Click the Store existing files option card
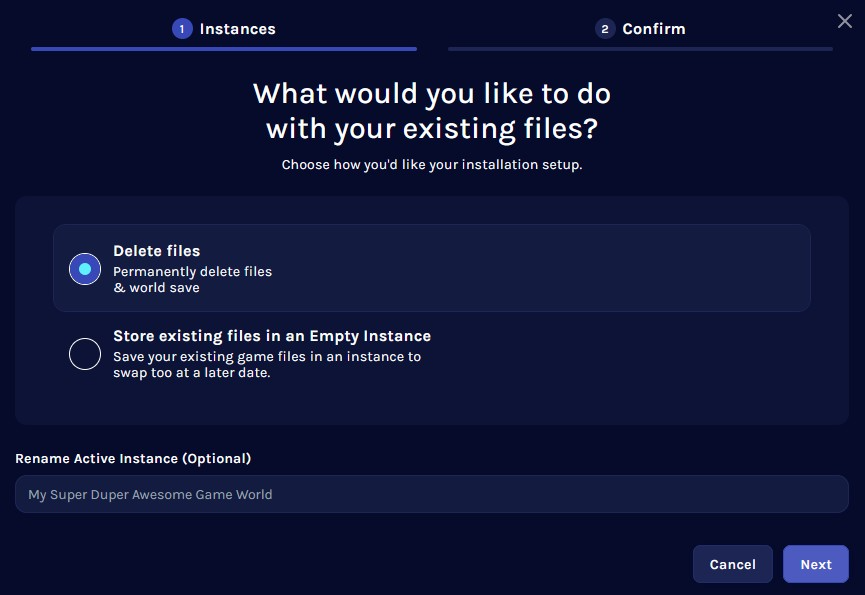This screenshot has height=595, width=865. 432,354
